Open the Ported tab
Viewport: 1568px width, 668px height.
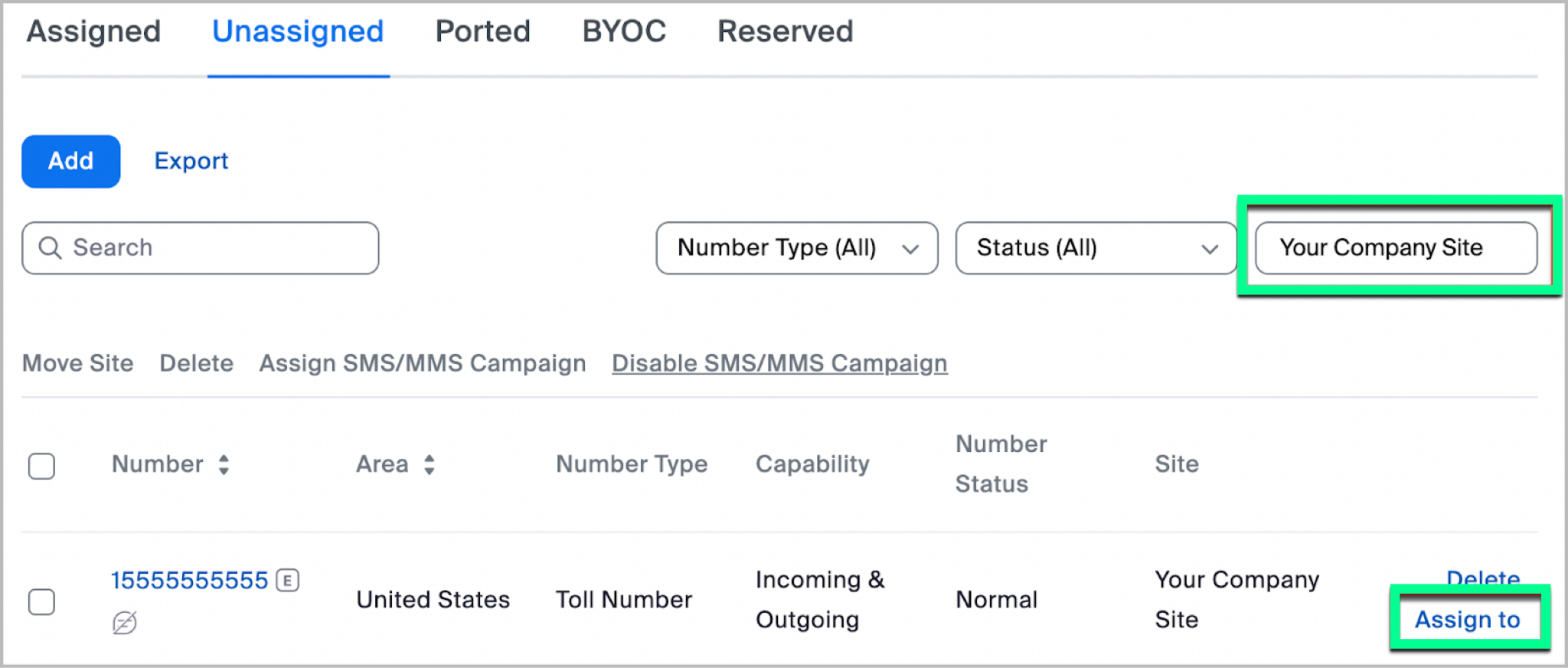click(x=482, y=32)
